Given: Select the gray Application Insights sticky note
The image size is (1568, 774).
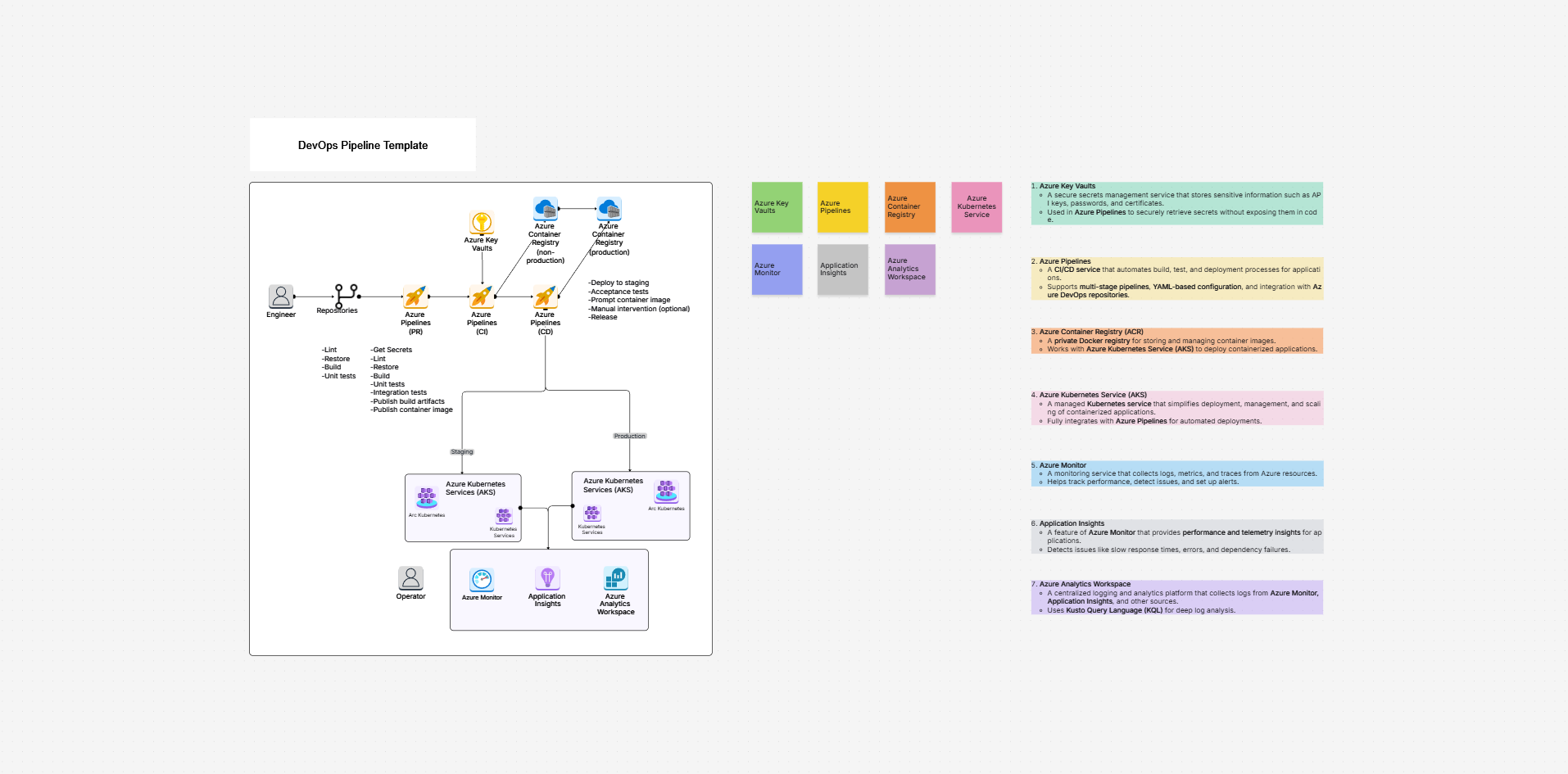Looking at the screenshot, I should (842, 269).
